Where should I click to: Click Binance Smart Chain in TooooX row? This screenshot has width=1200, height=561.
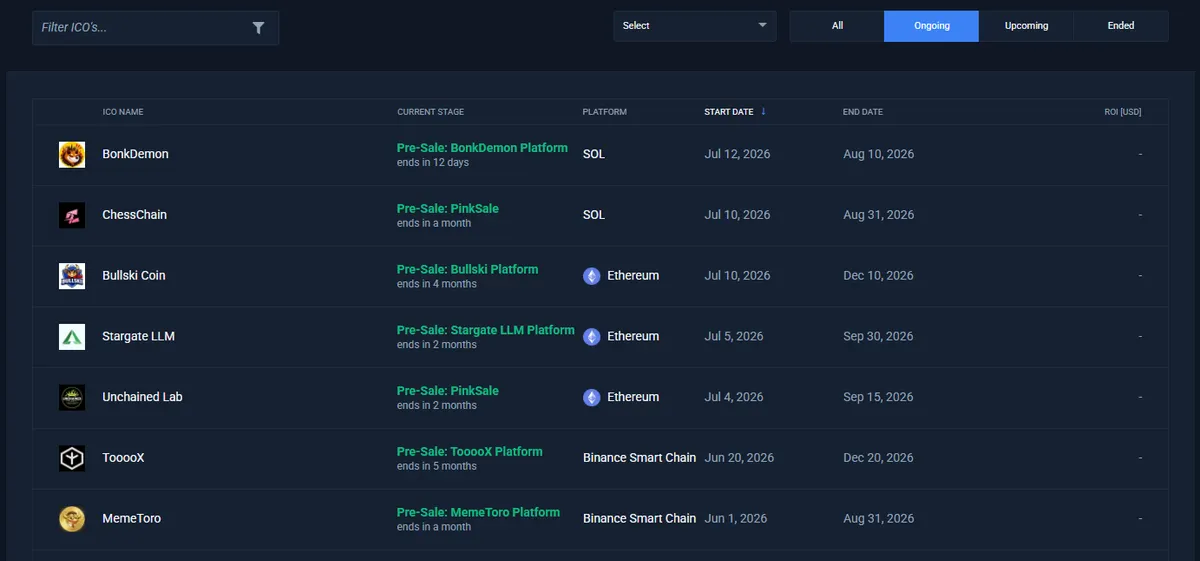tap(639, 458)
